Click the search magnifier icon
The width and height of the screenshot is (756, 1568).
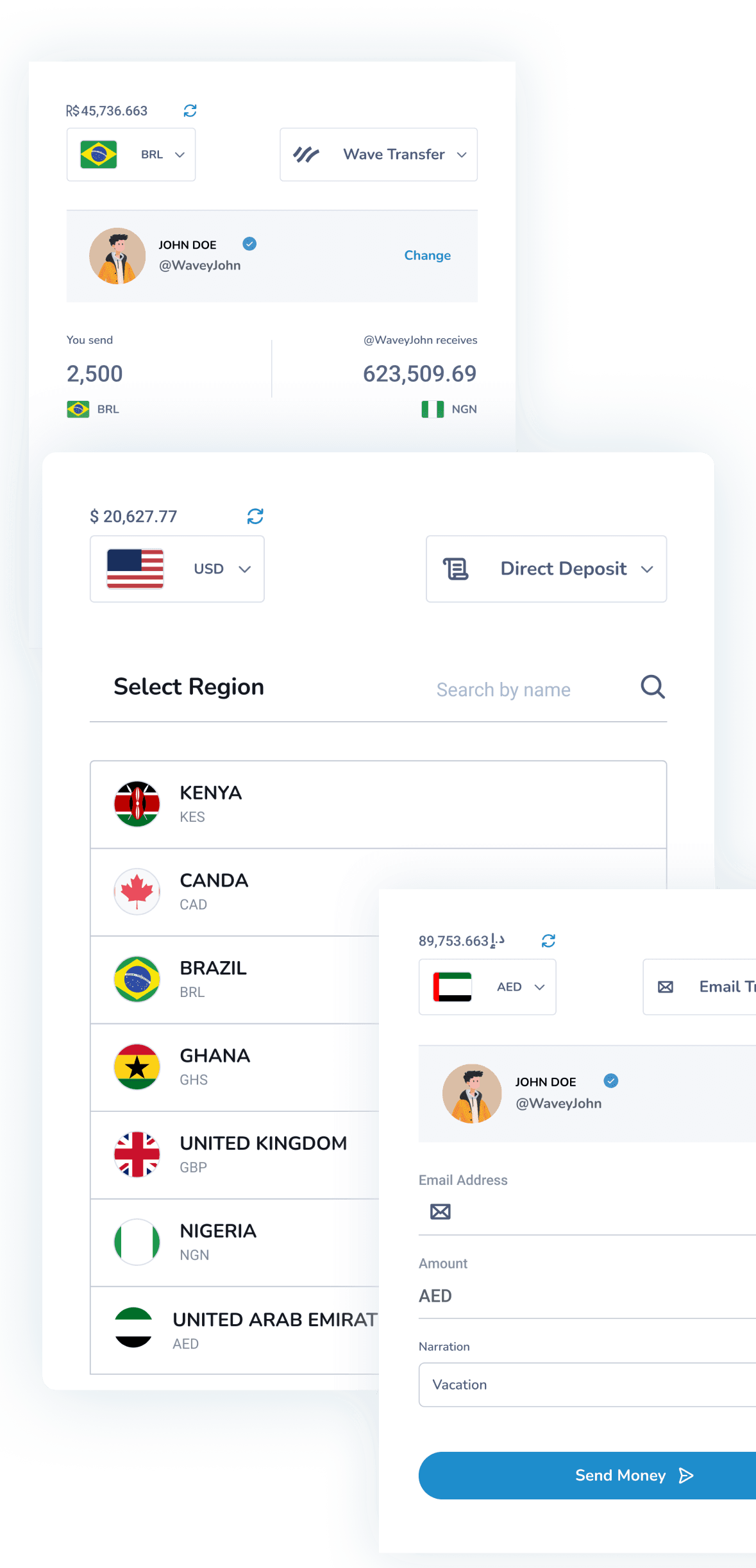[653, 687]
